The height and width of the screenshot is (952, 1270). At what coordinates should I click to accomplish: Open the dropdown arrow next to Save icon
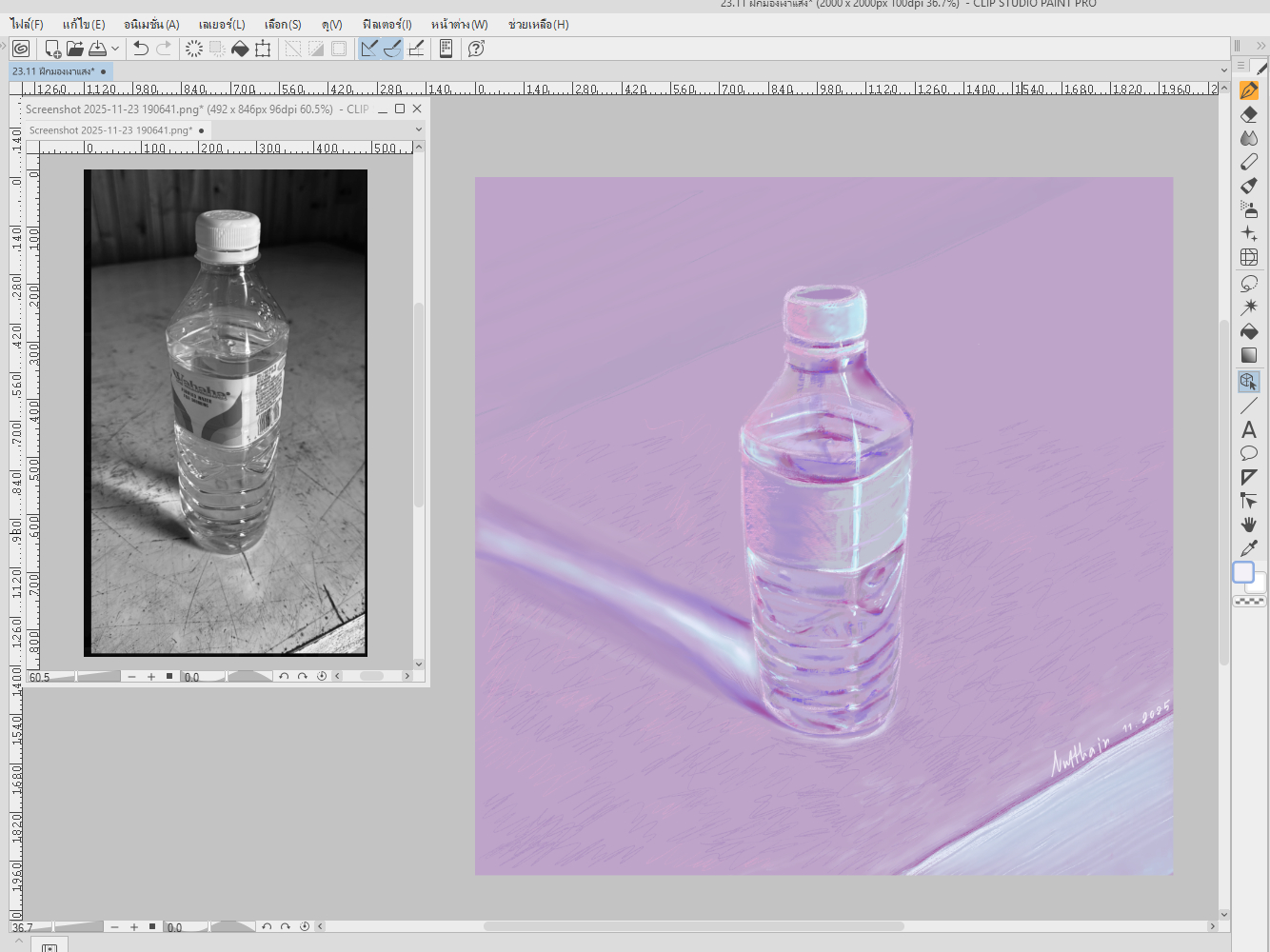(x=115, y=49)
